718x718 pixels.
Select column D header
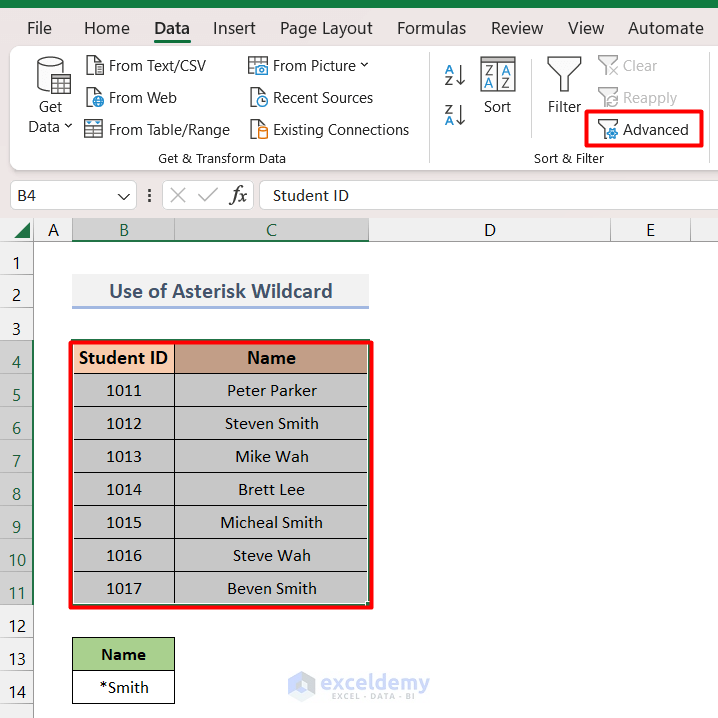pyautogui.click(x=490, y=230)
